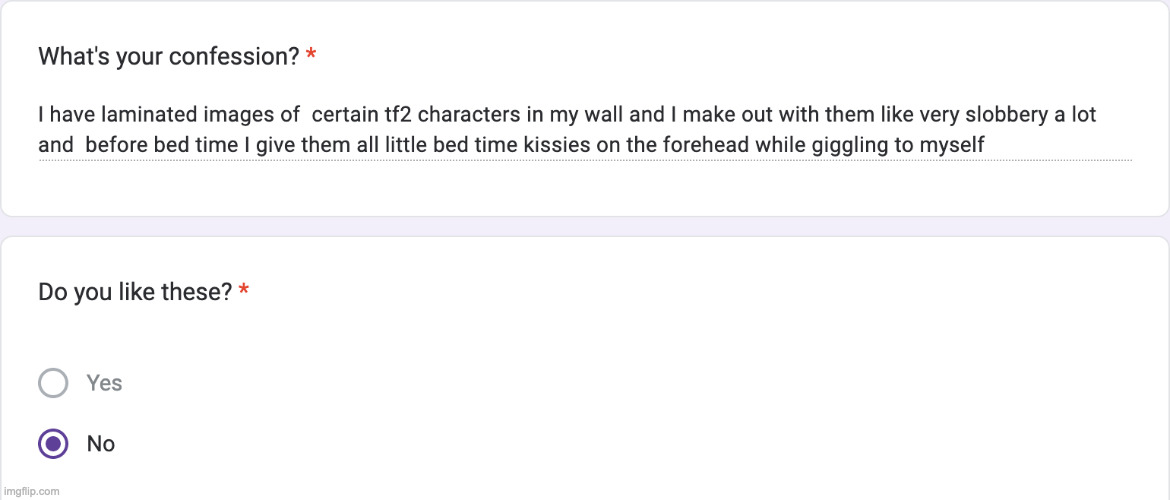Screen dimensions: 1170x500
Task: Place cursor before "I have" at the answer's start
Action: pos(39,116)
